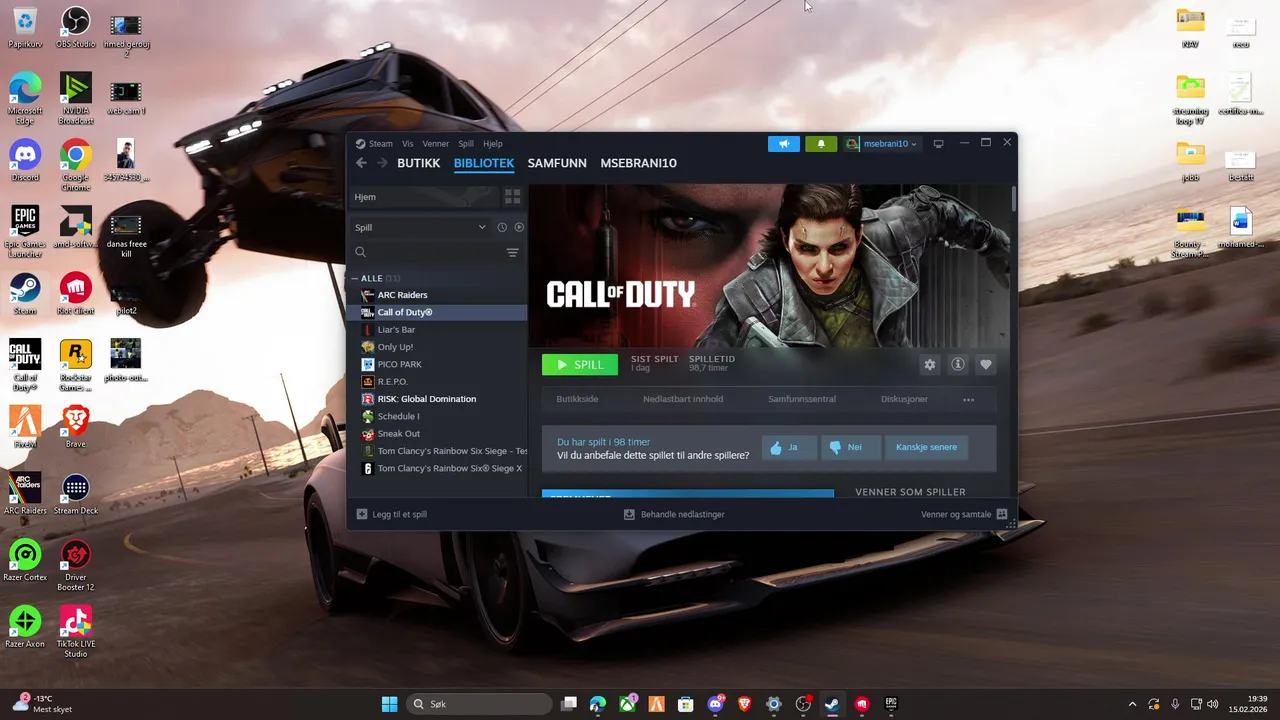Show hidden system tray icons chevron
1280x720 pixels.
click(x=1132, y=704)
